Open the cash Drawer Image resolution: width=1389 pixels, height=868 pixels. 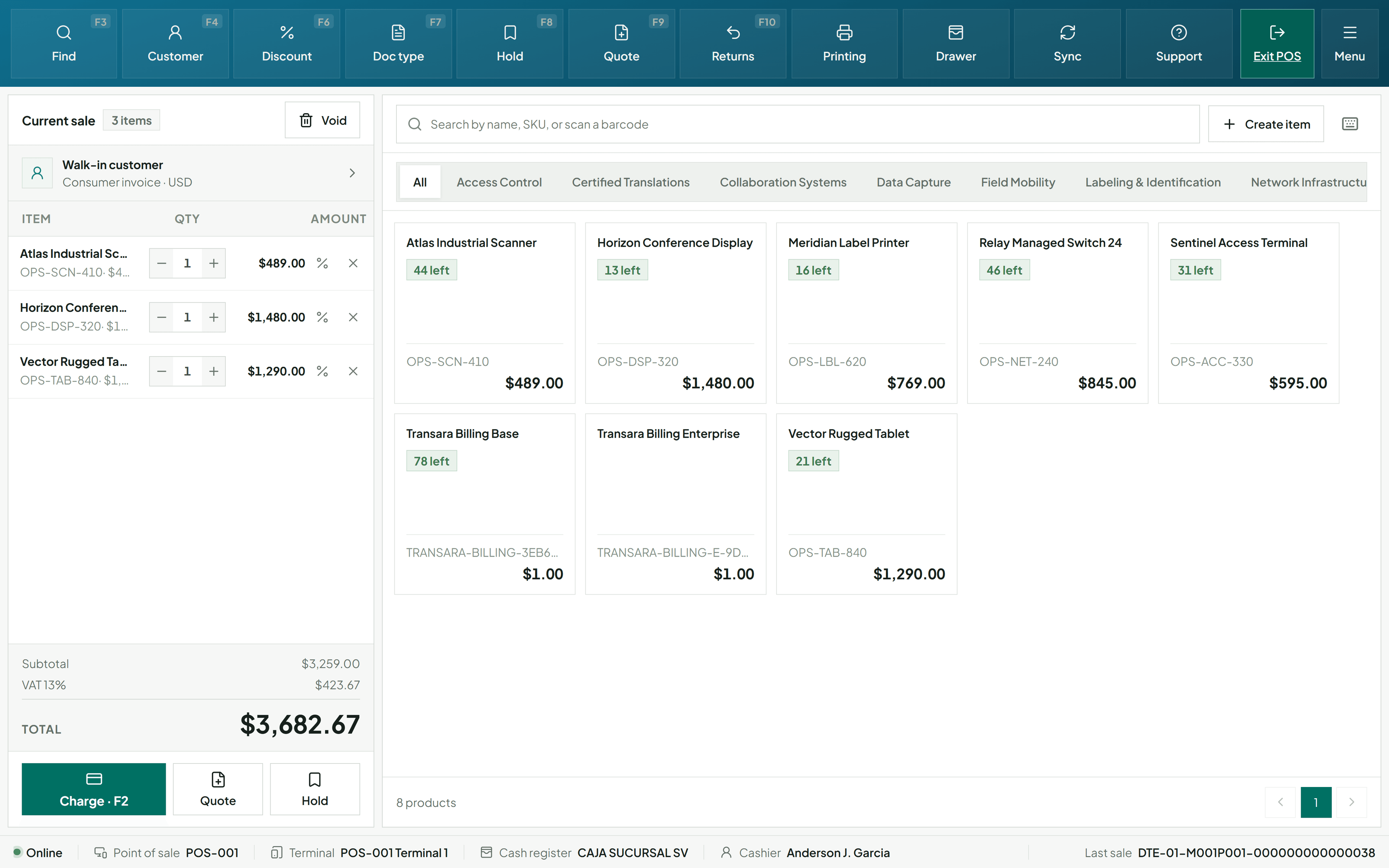click(x=956, y=44)
